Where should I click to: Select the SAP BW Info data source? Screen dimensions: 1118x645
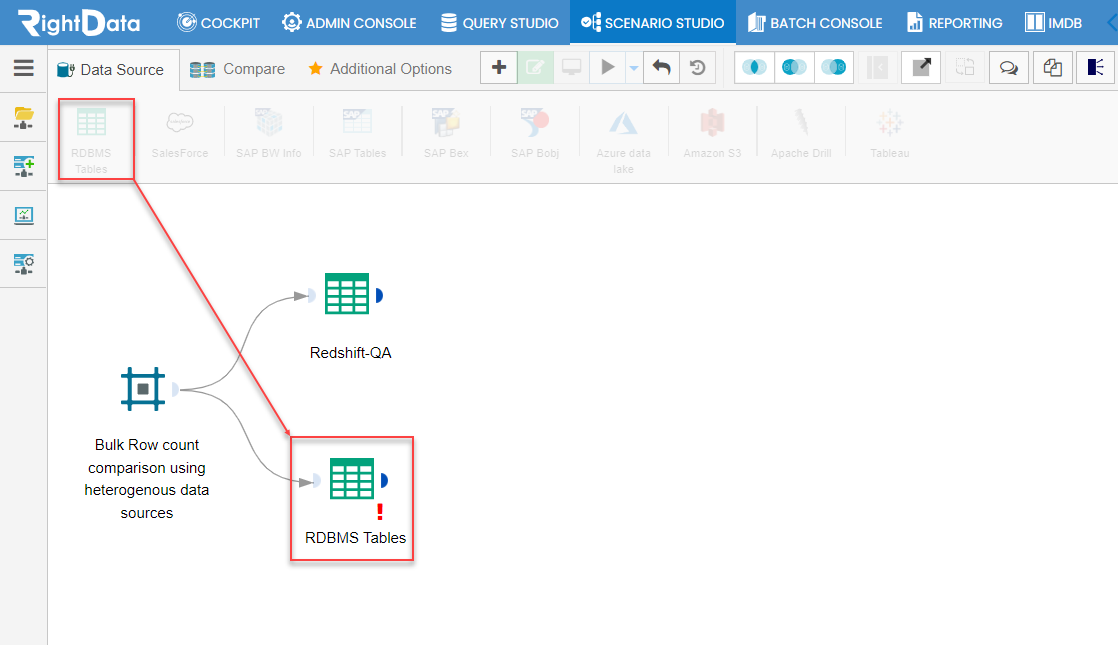[269, 134]
